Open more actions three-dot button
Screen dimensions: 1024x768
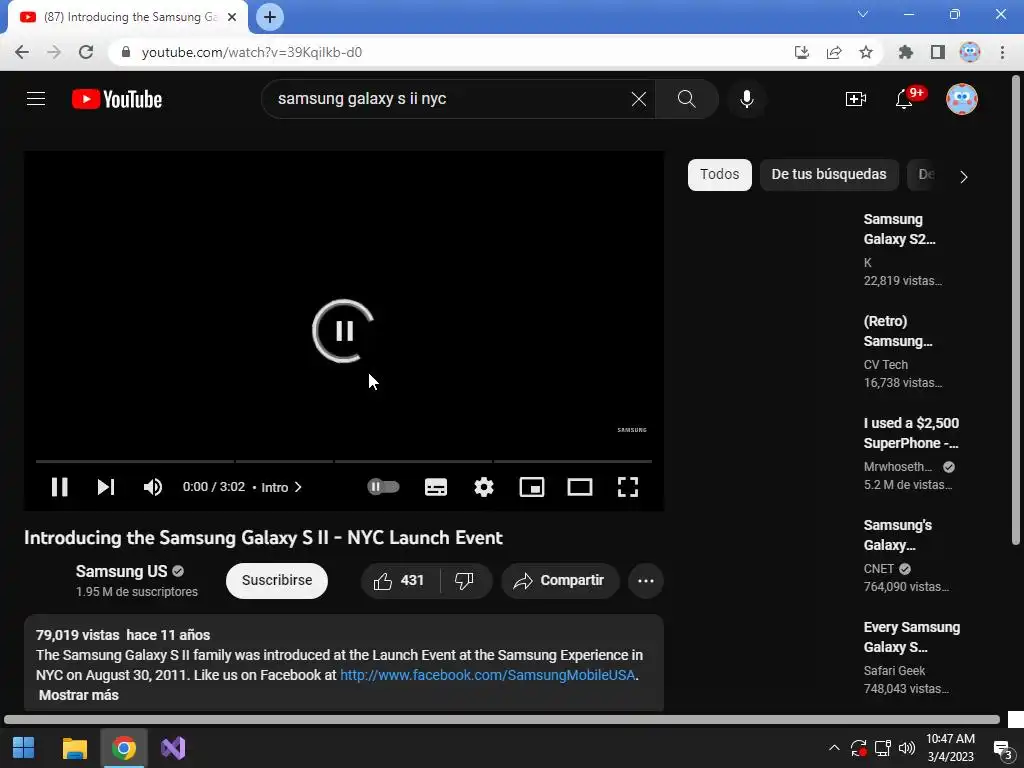tap(646, 581)
